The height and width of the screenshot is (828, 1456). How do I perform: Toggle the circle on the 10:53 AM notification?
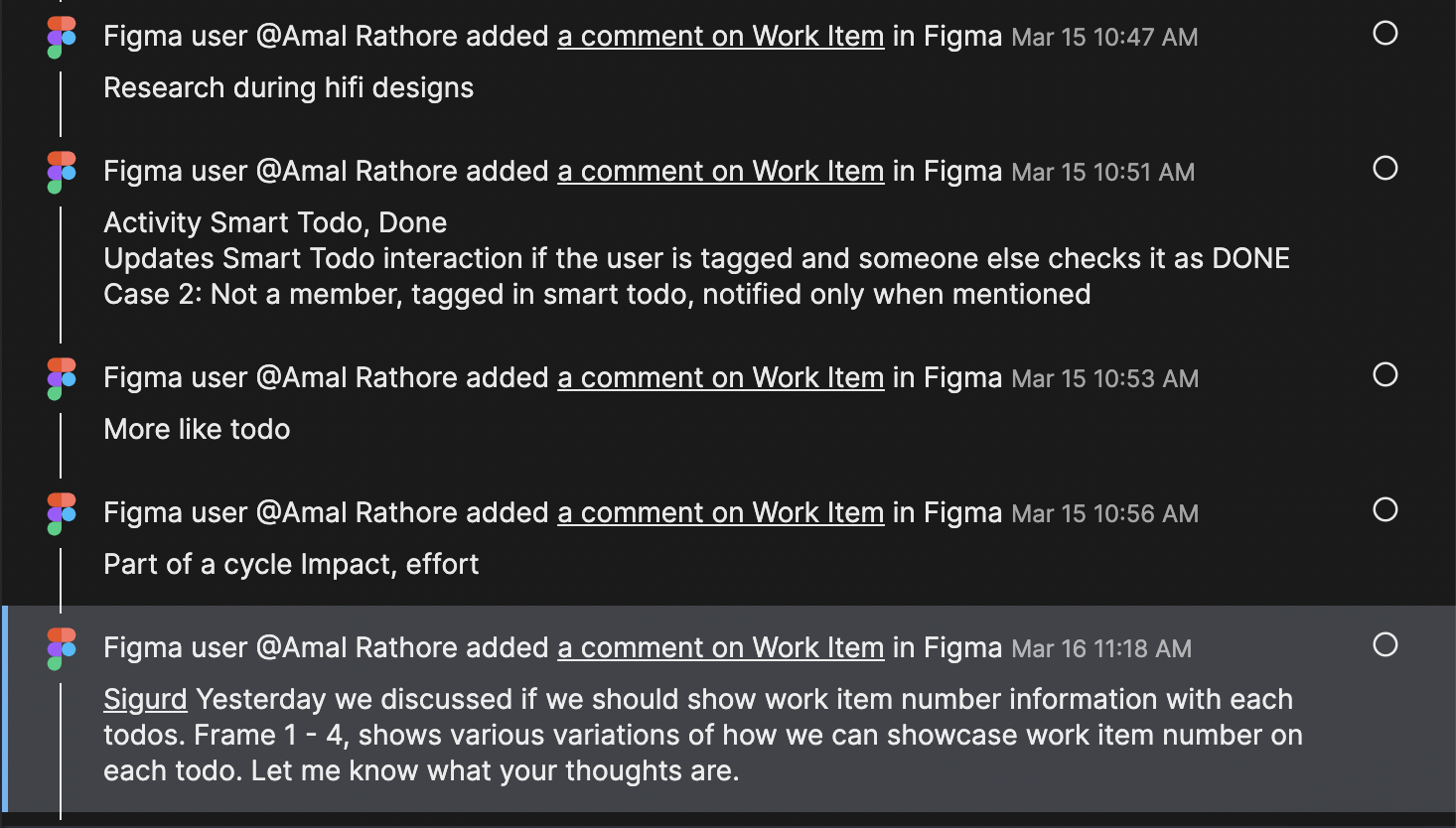pos(1384,375)
